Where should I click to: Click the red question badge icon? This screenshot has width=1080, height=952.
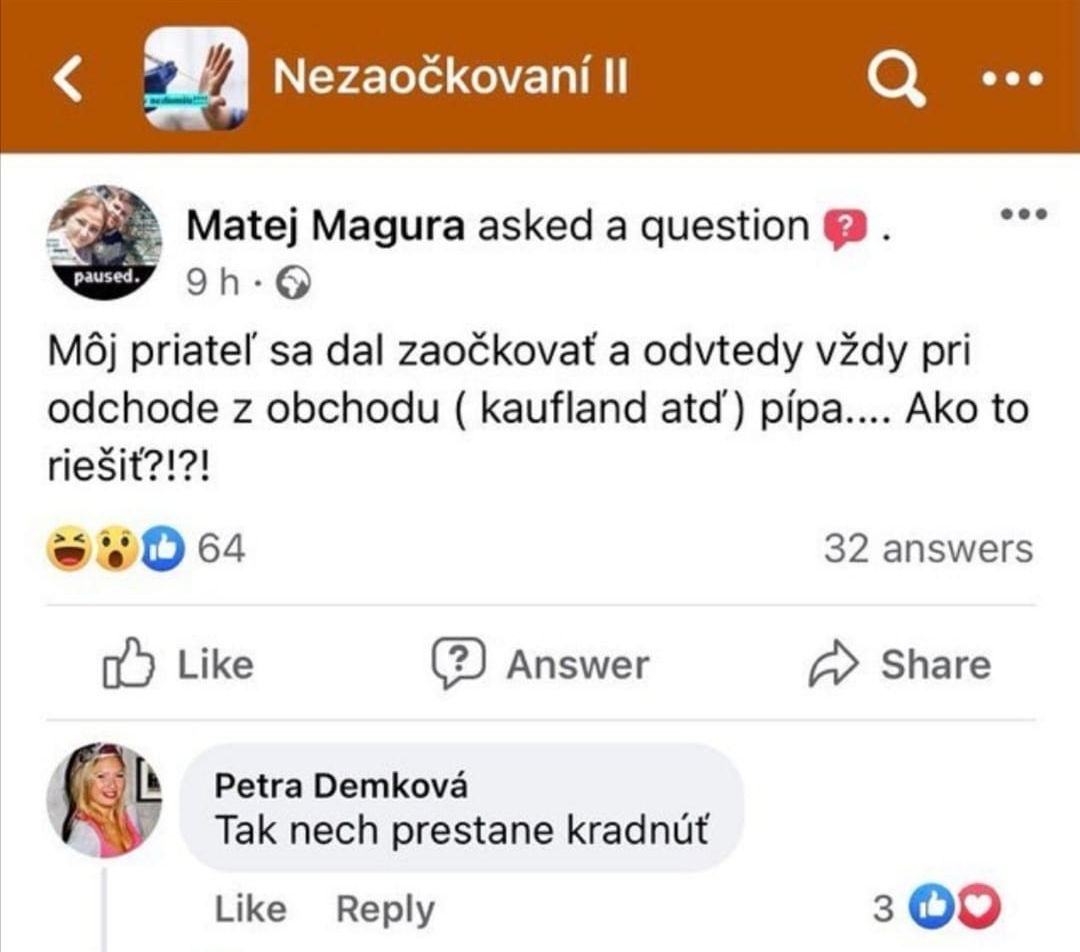pyautogui.click(x=845, y=230)
